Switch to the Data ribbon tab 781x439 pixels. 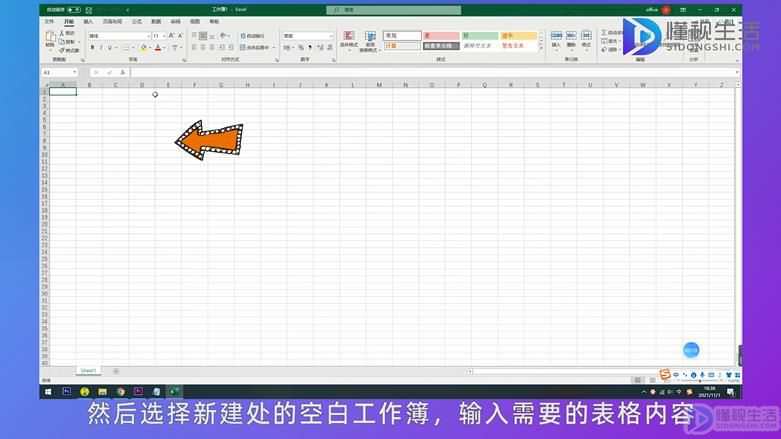point(156,21)
